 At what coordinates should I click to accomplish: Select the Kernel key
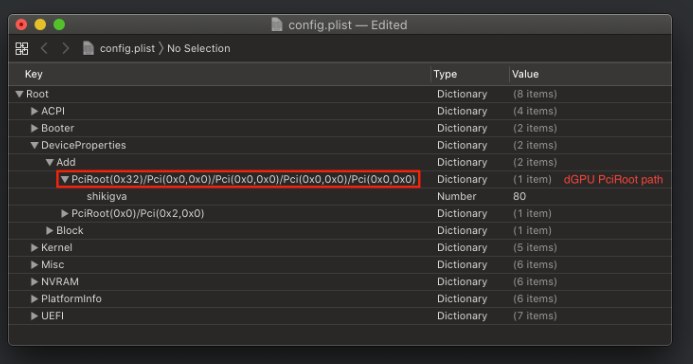[x=57, y=248]
